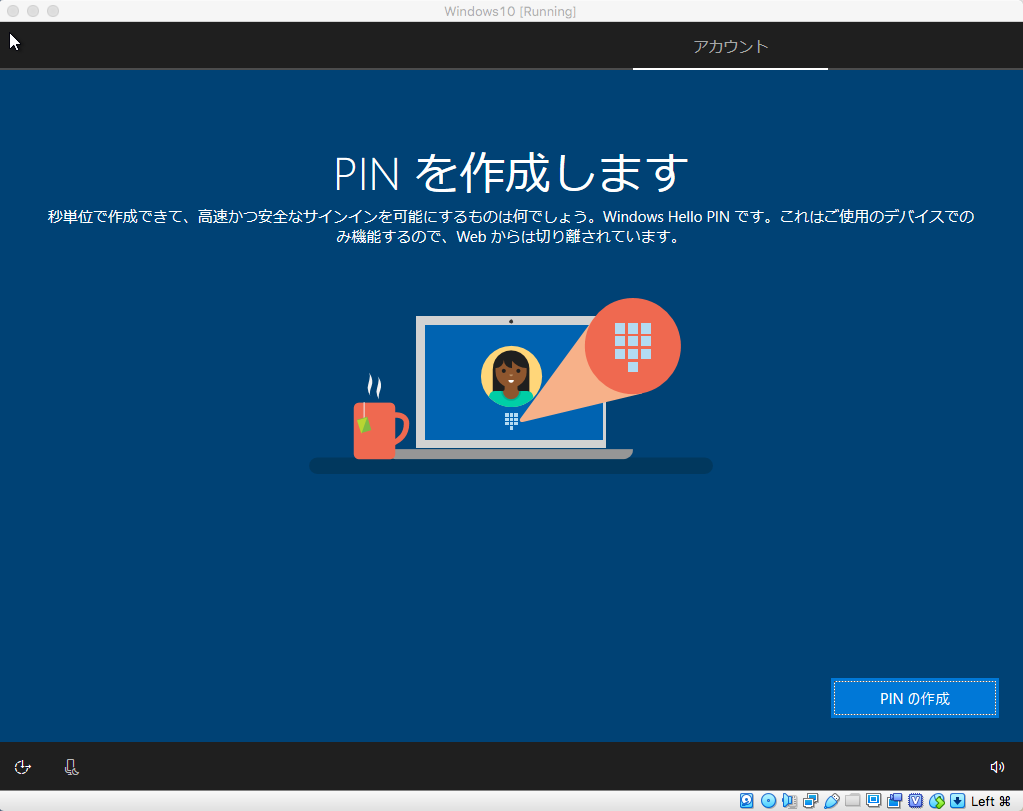The image size is (1023, 811).
Task: Click the VirtualBox USB devices icon
Action: point(832,801)
